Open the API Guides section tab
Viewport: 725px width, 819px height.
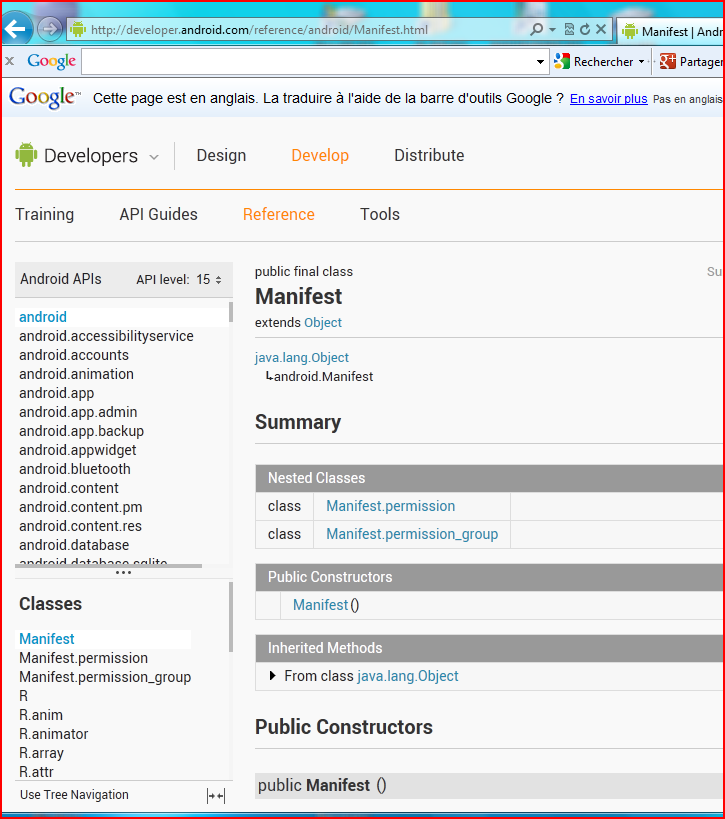[158, 214]
